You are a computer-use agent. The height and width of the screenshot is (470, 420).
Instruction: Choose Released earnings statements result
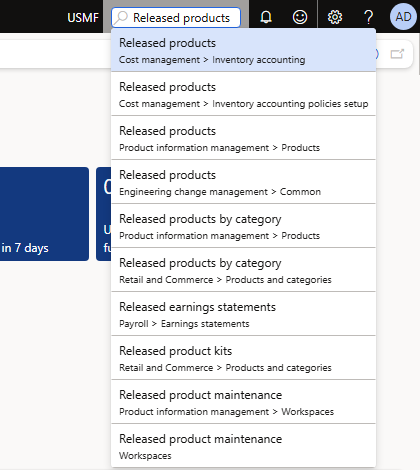(243, 314)
